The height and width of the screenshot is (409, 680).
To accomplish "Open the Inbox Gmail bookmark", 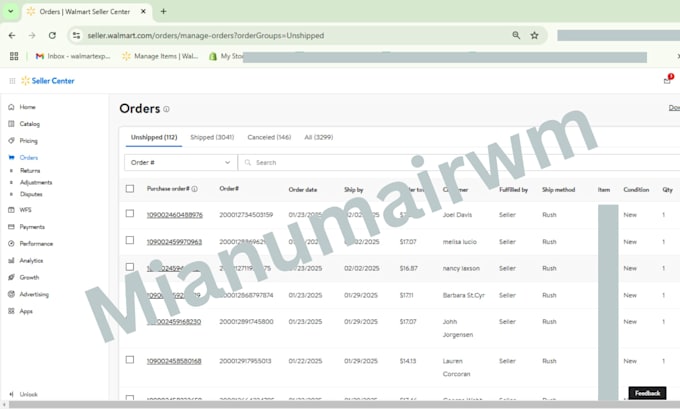I will 73,56.
